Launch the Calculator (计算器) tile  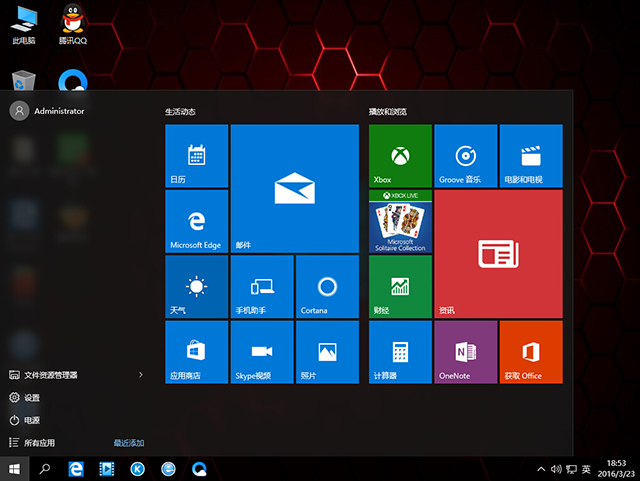click(x=400, y=351)
